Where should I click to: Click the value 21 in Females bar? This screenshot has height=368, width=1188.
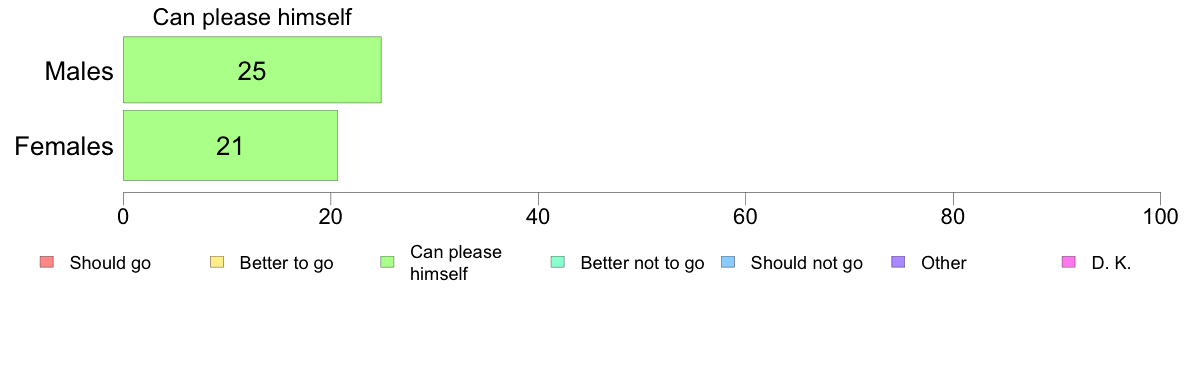point(230,145)
